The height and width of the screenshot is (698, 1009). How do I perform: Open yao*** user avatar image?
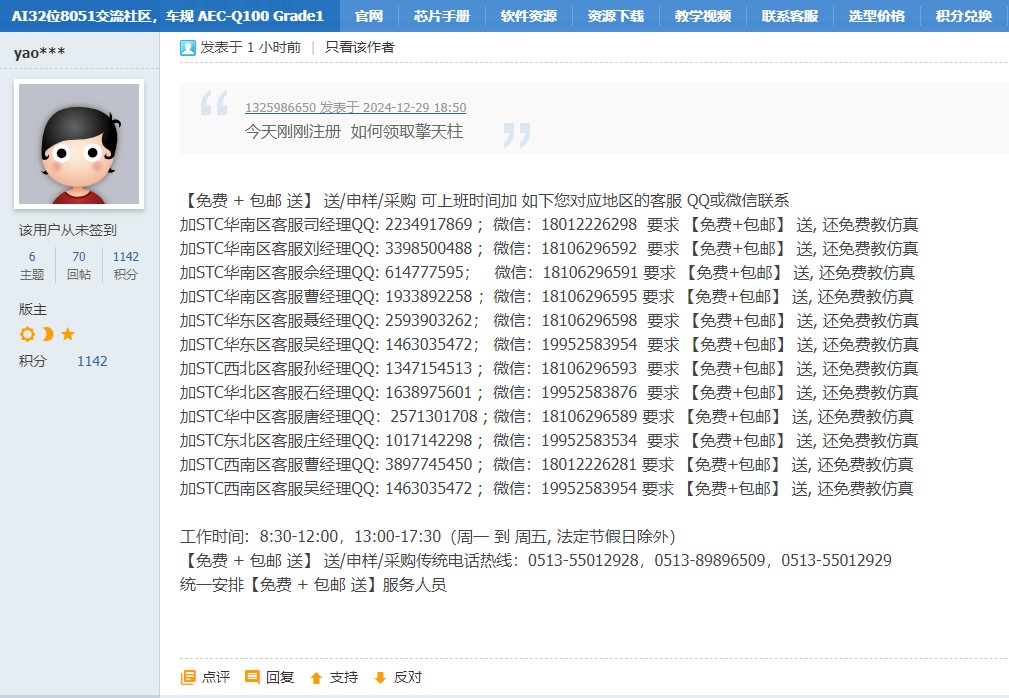(x=79, y=144)
